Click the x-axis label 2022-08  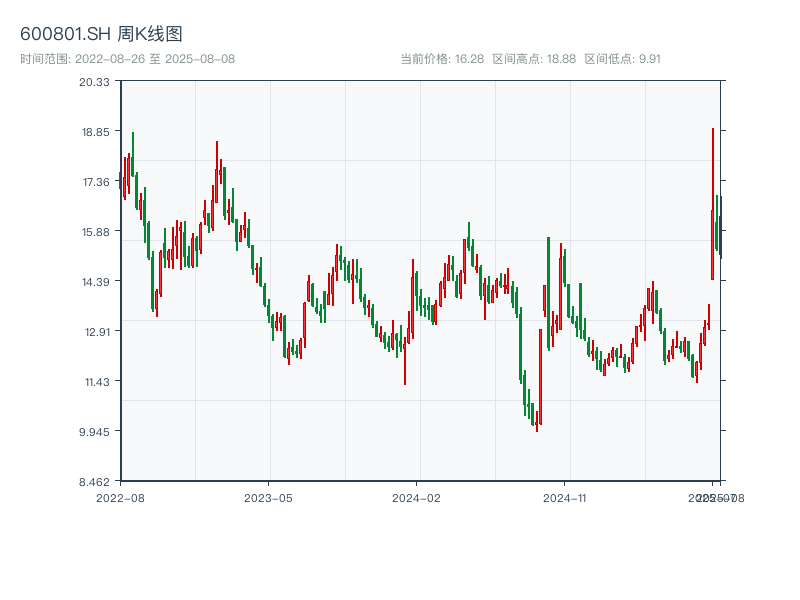pos(120,498)
